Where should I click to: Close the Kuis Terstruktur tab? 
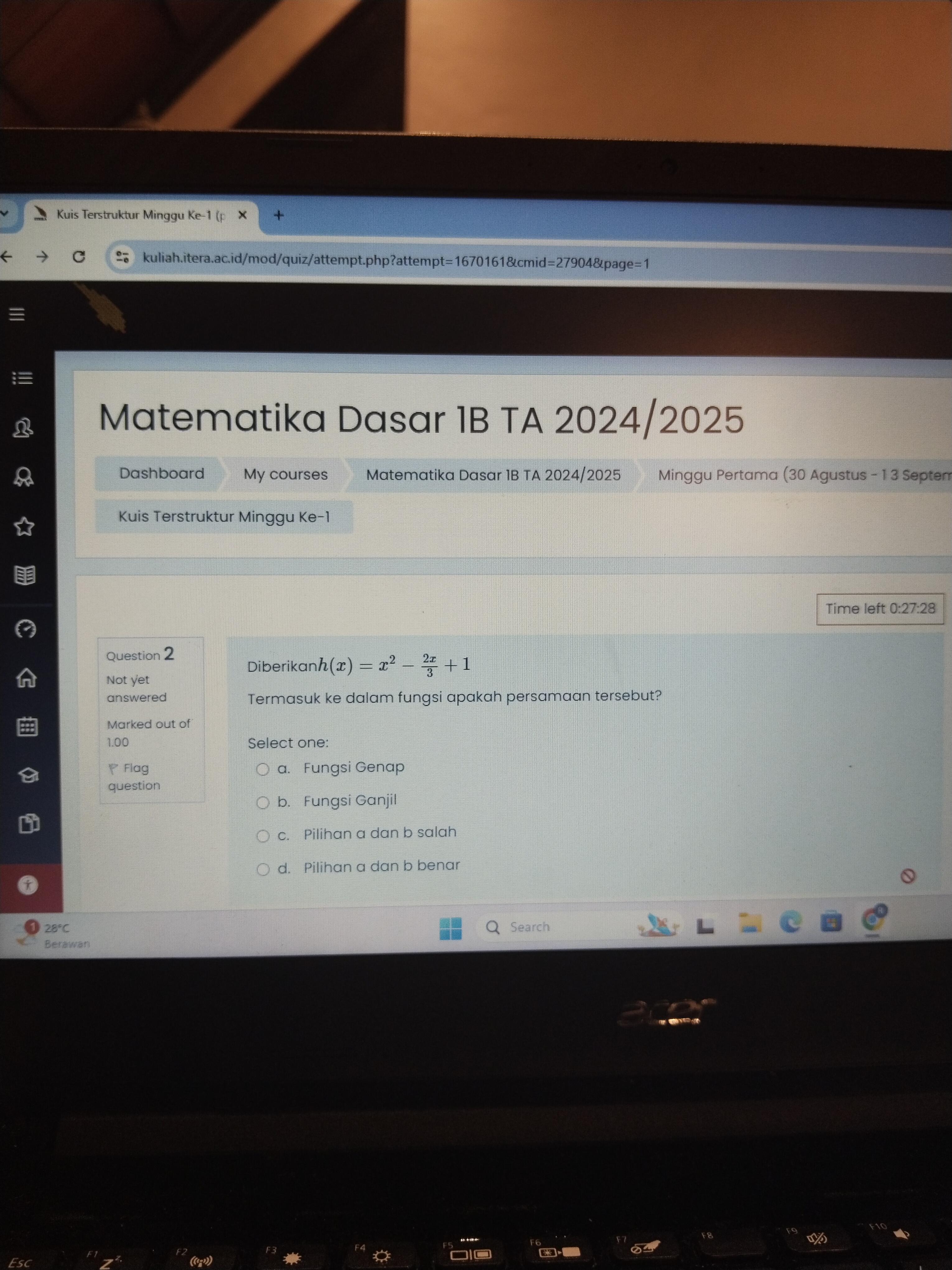point(242,215)
